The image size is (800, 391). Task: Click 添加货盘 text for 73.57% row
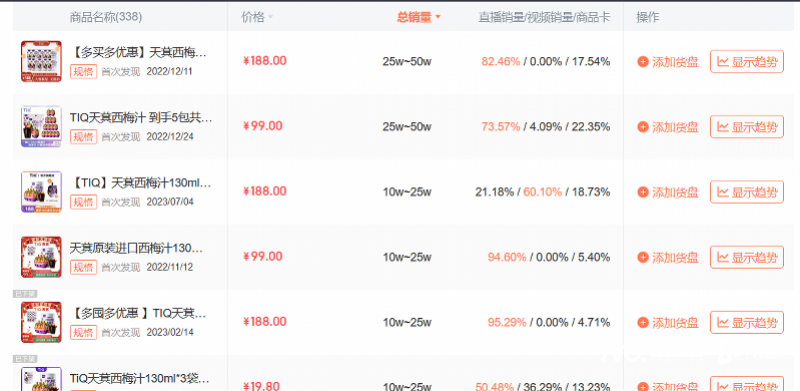click(675, 127)
